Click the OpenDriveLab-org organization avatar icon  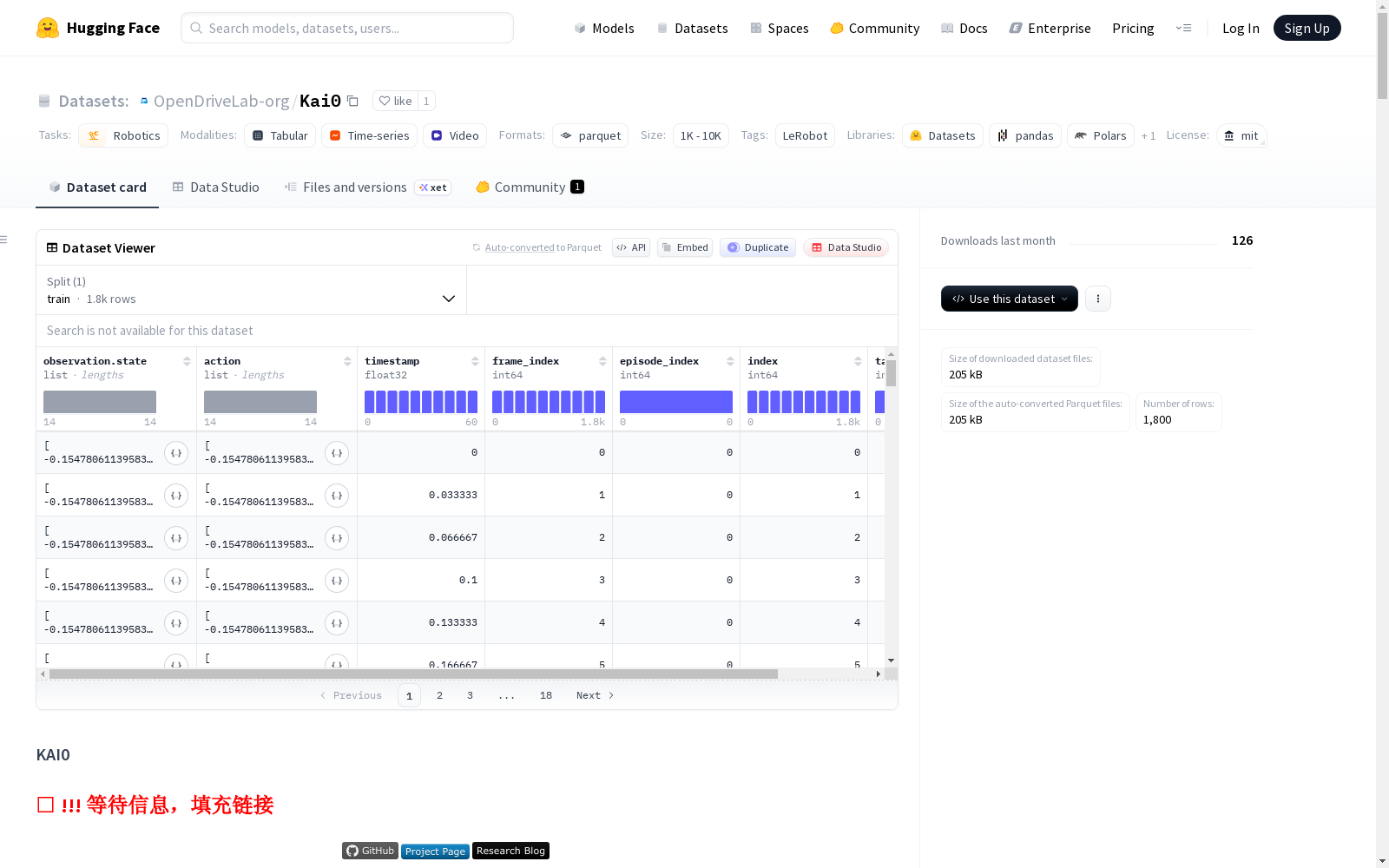144,101
